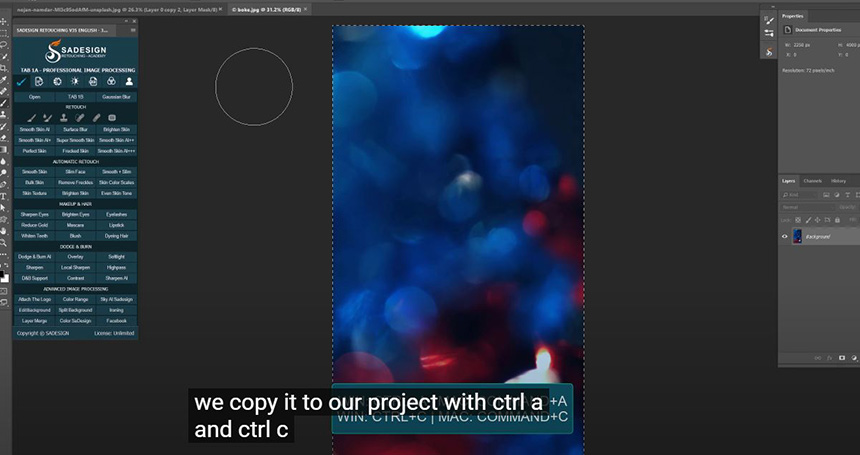Viewport: 860px width, 455px height.
Task: Click the checkmark icon in the SADESIGN panel
Action: click(x=21, y=81)
